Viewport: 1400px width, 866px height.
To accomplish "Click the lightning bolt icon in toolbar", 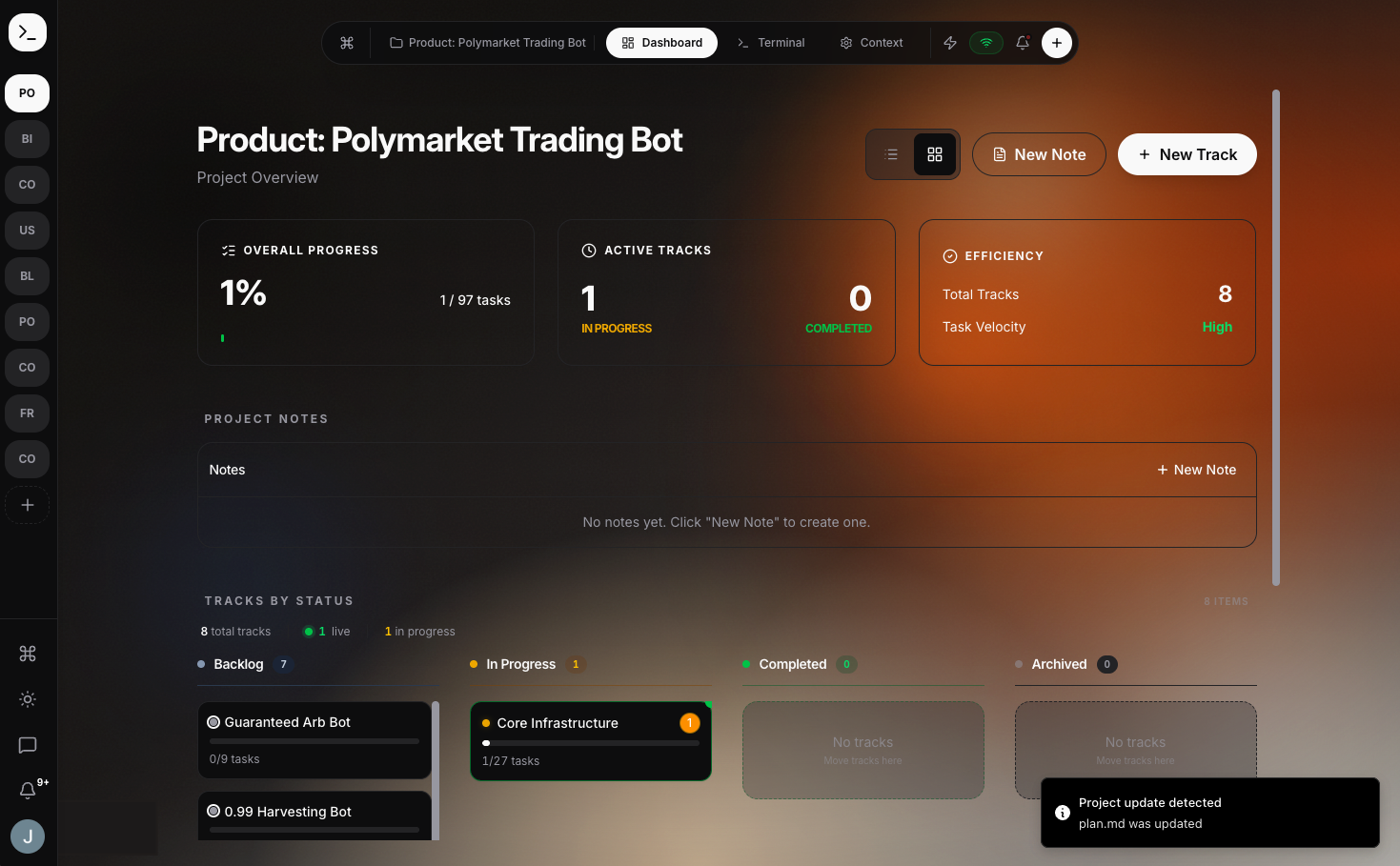I will (x=949, y=42).
